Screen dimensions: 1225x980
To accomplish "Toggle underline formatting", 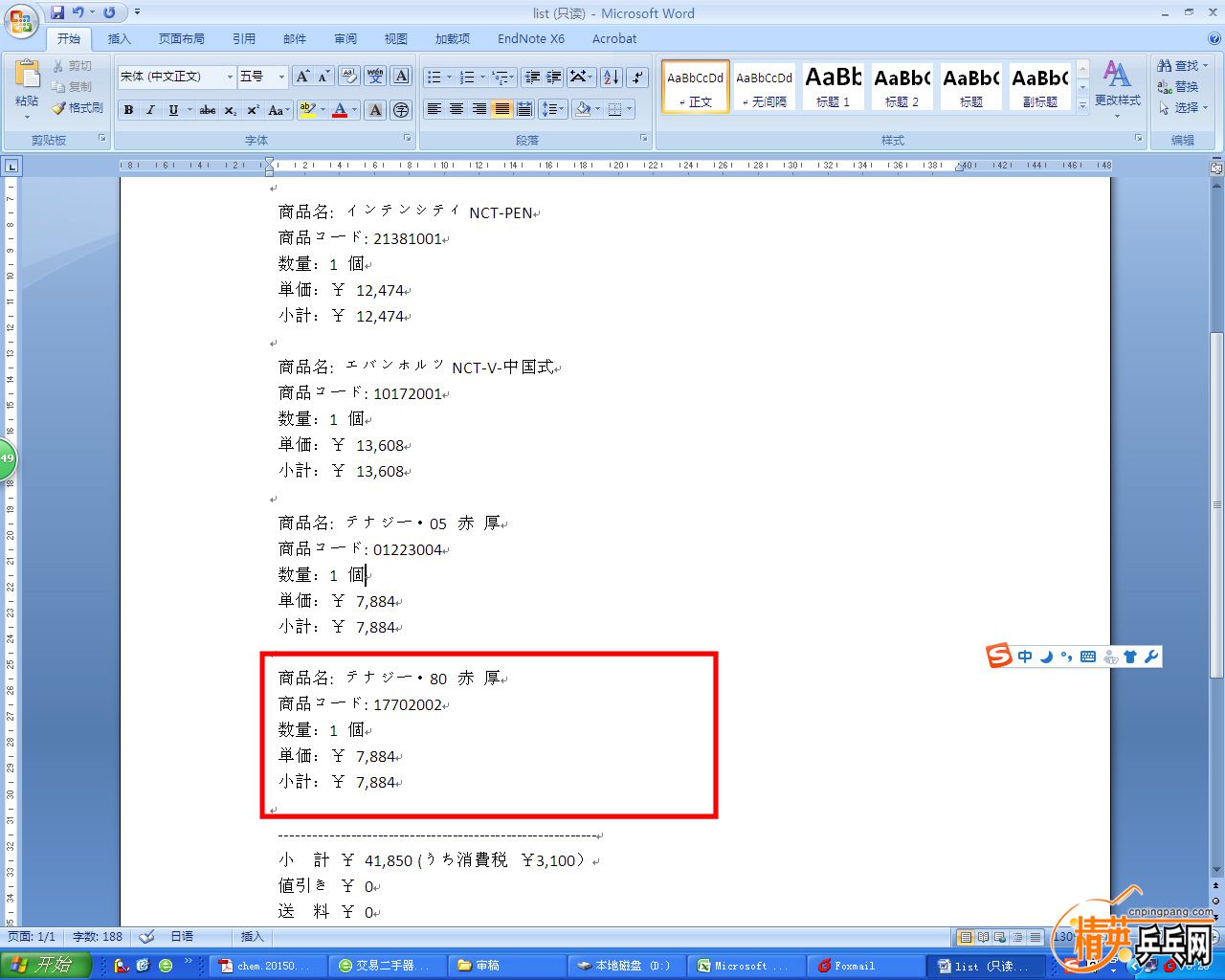I will pyautogui.click(x=173, y=110).
